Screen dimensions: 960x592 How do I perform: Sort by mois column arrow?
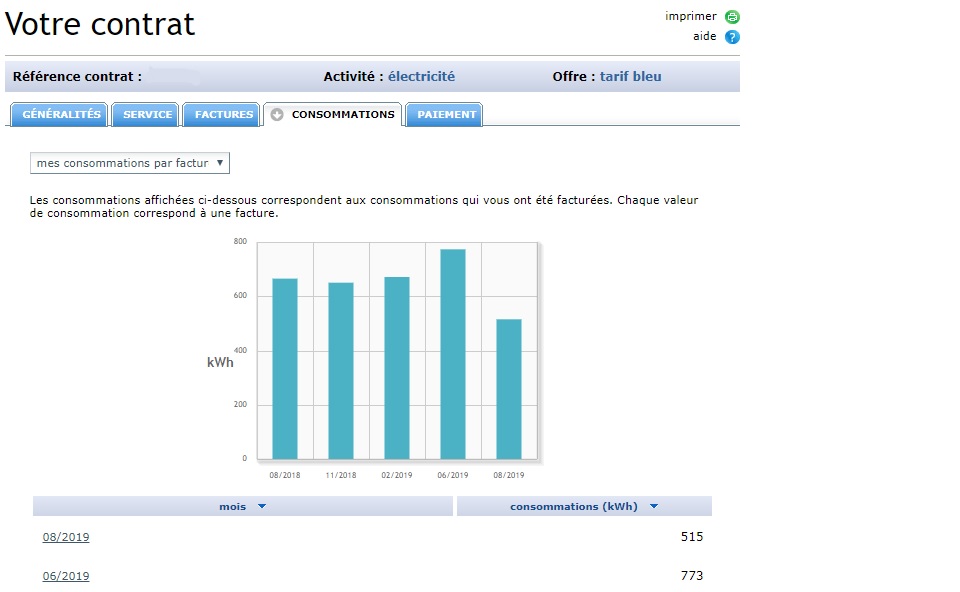[262, 507]
